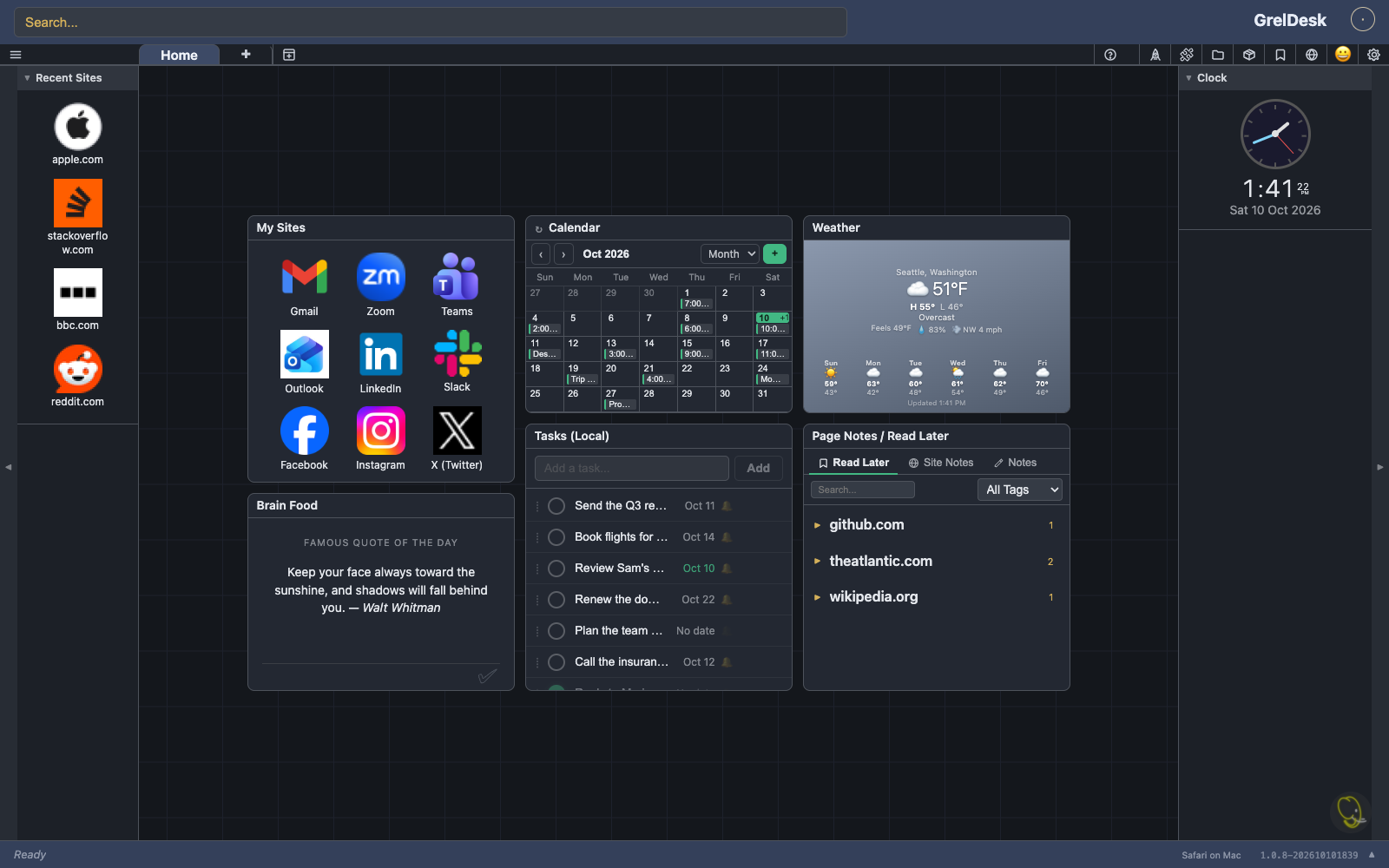Click the smiley emoji icon
The image size is (1389, 868).
point(1343,54)
